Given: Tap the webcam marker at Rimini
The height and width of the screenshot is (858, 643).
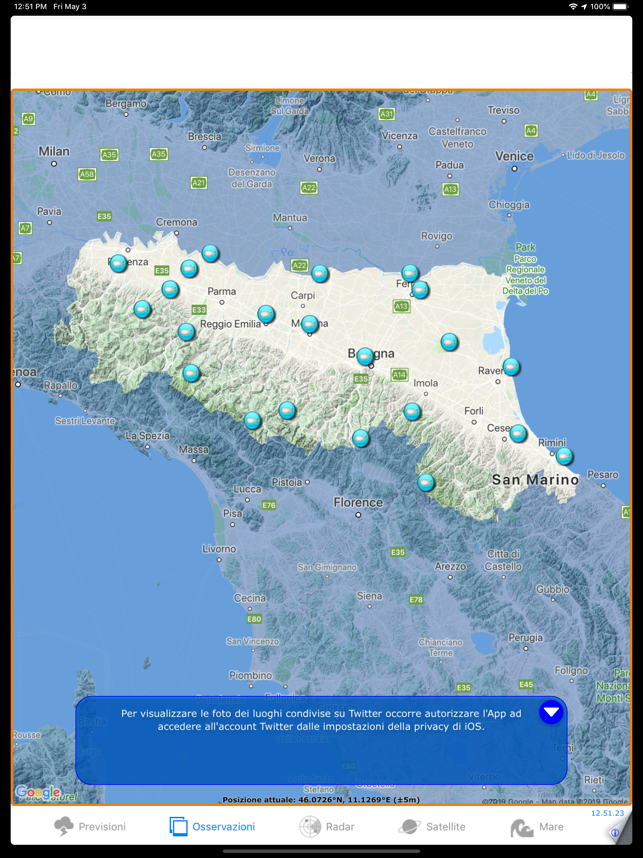Looking at the screenshot, I should (x=564, y=456).
